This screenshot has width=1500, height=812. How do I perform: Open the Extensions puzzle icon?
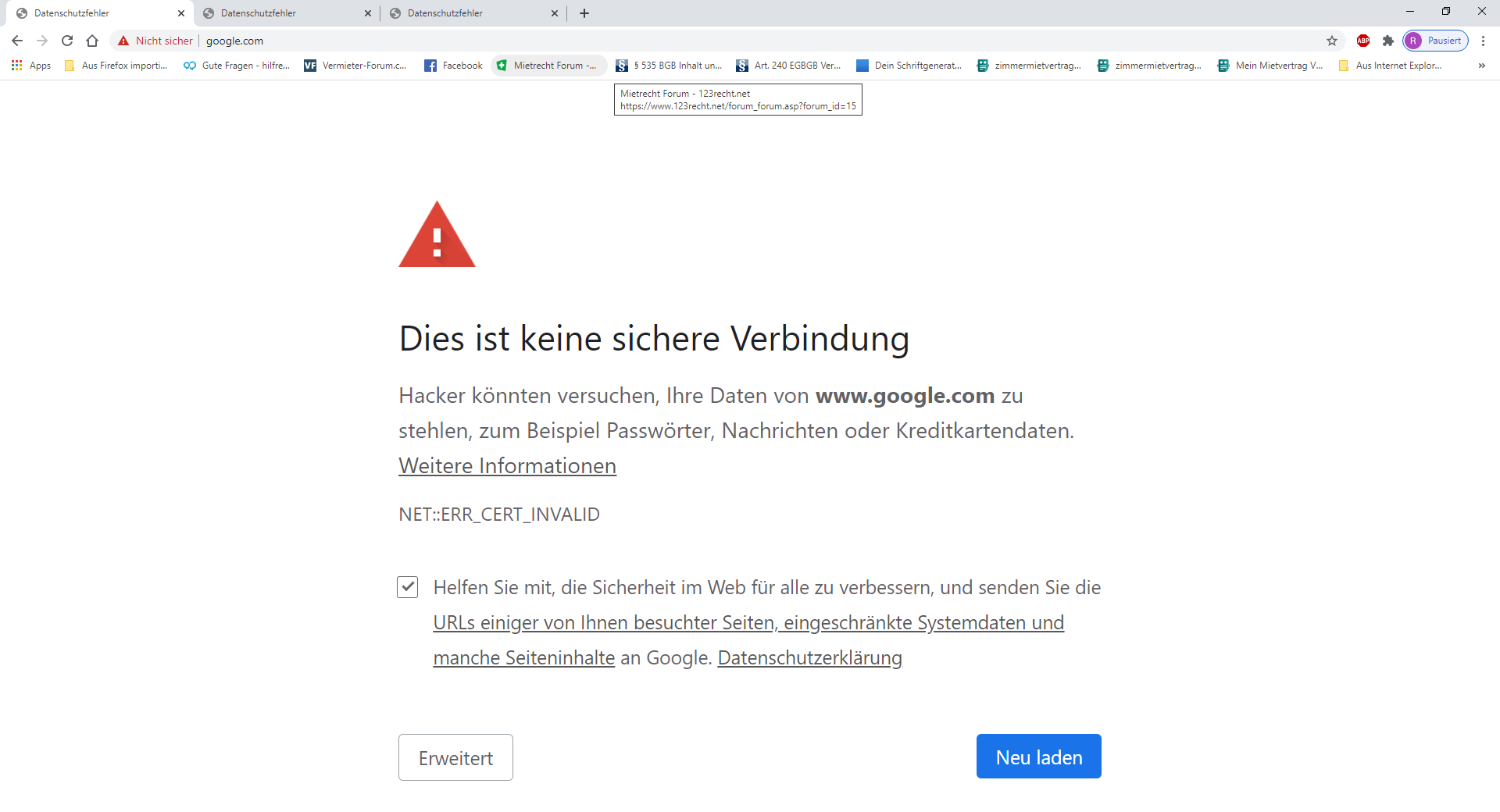1388,41
